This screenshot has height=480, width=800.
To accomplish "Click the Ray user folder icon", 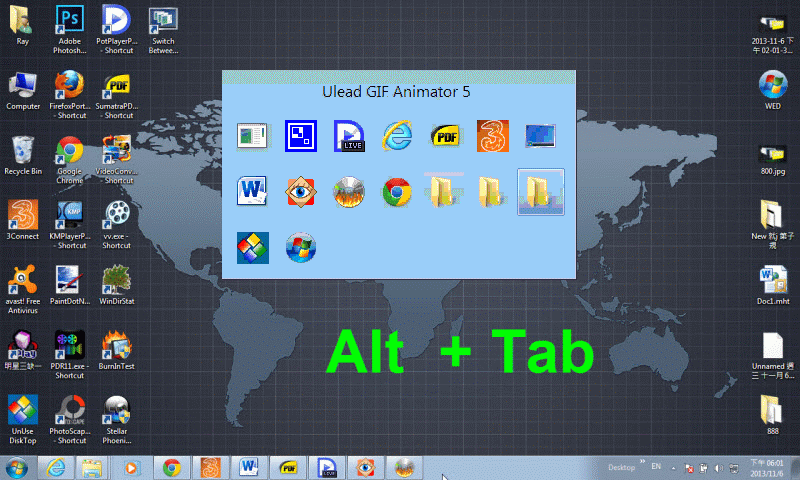I will (x=23, y=26).
